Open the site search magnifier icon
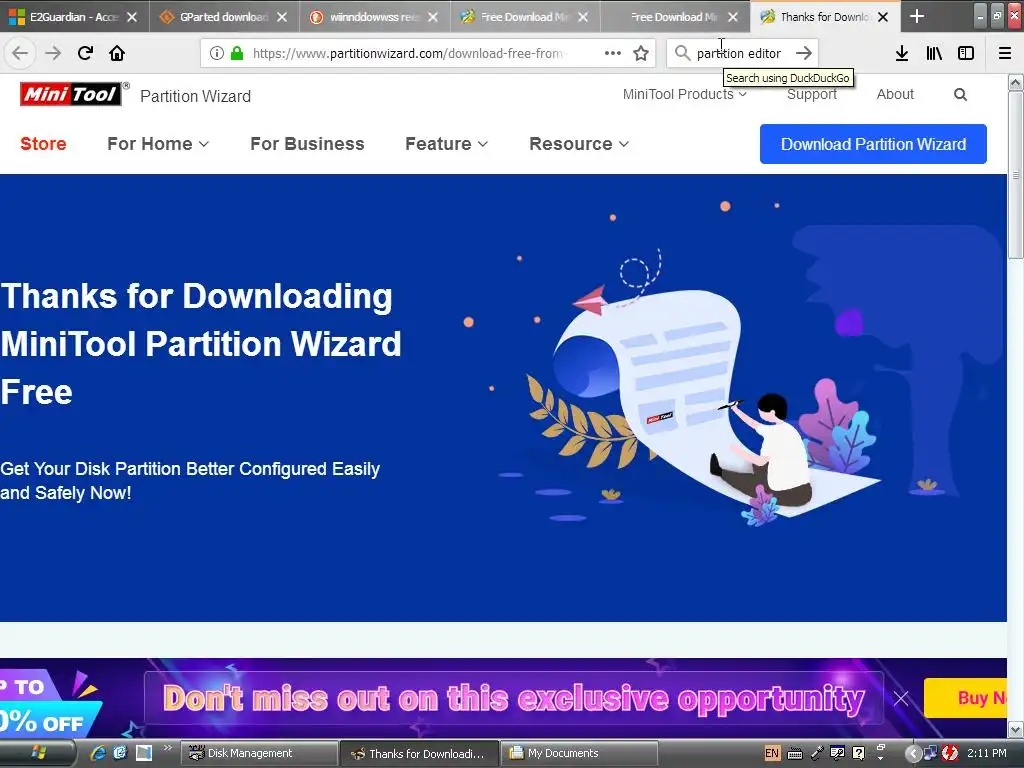 point(960,95)
